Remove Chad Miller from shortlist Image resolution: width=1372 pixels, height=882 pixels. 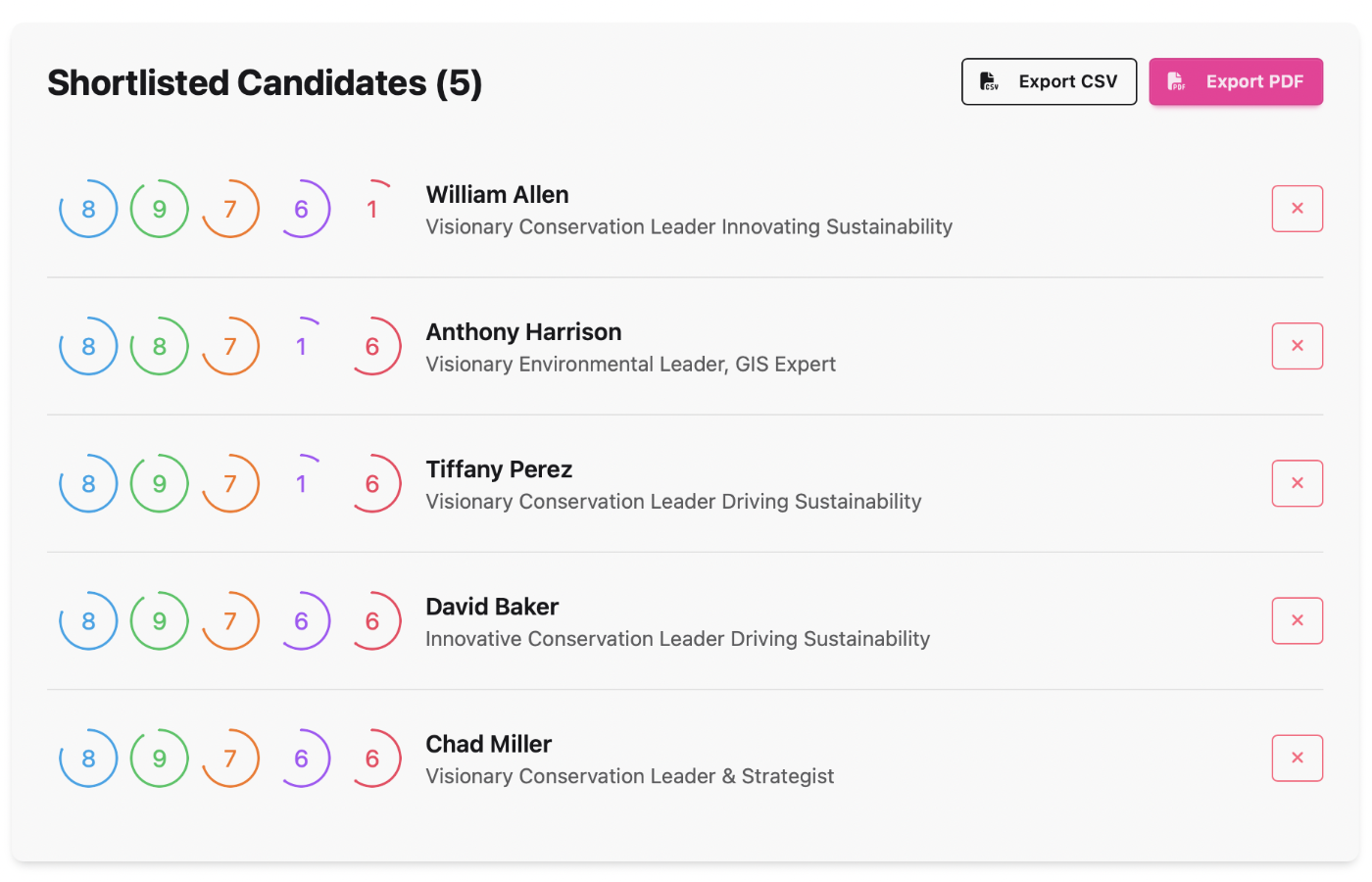1298,758
